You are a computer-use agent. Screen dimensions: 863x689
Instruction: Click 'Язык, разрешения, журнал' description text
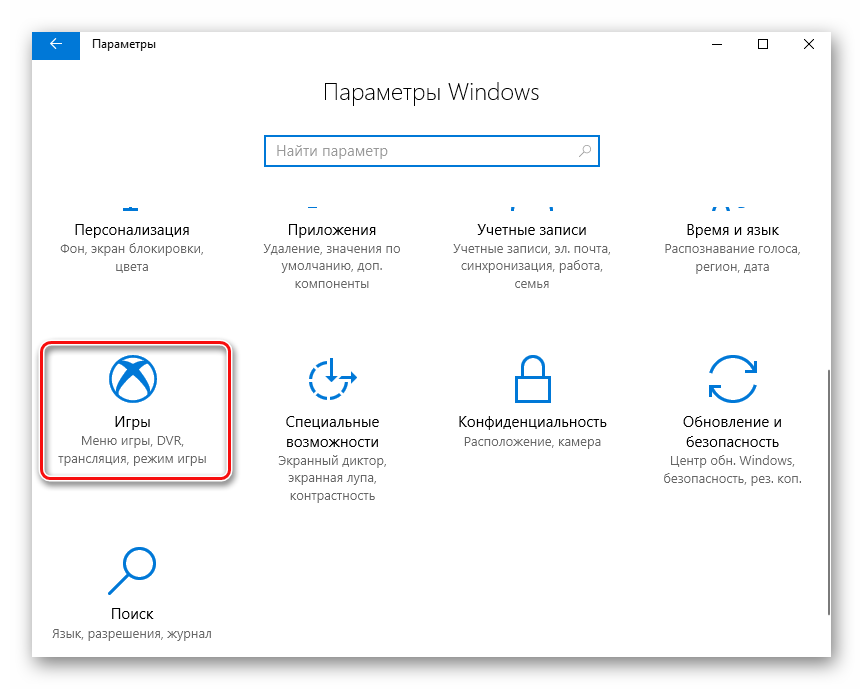pos(132,634)
